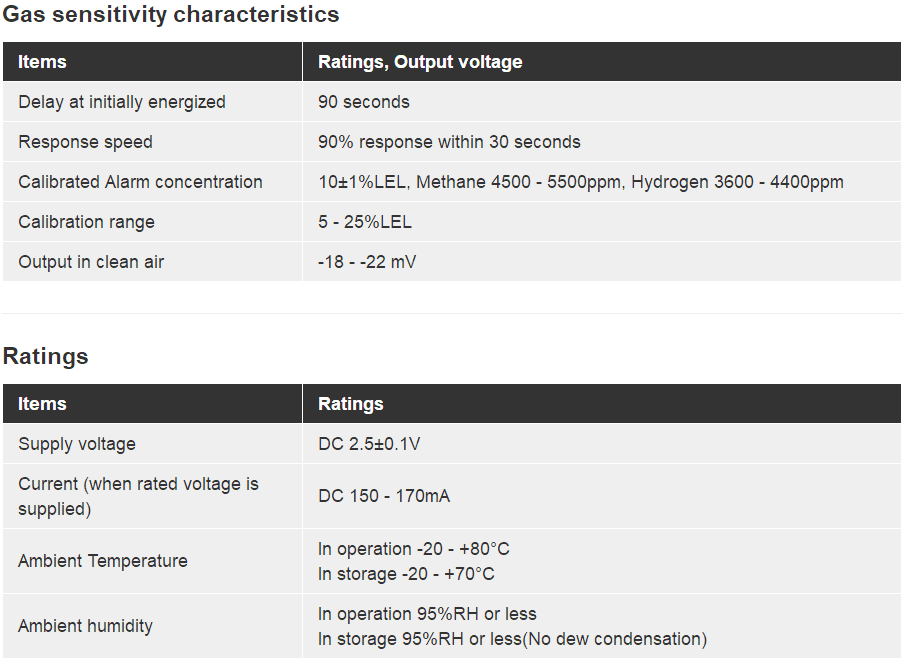Select the Calibrated Alarm concentration label
Image resolution: width=906 pixels, height=664 pixels.
click(140, 182)
